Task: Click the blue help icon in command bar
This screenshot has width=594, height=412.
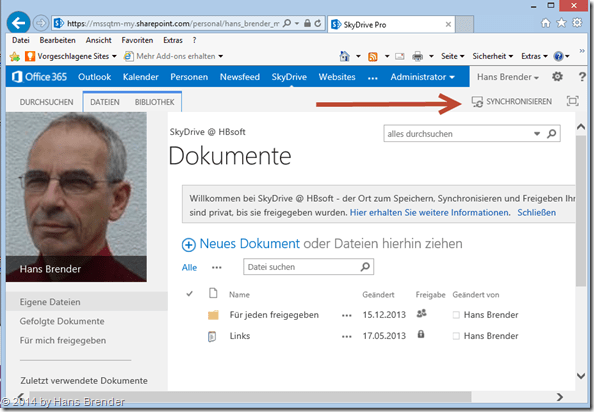Action: 558,56
